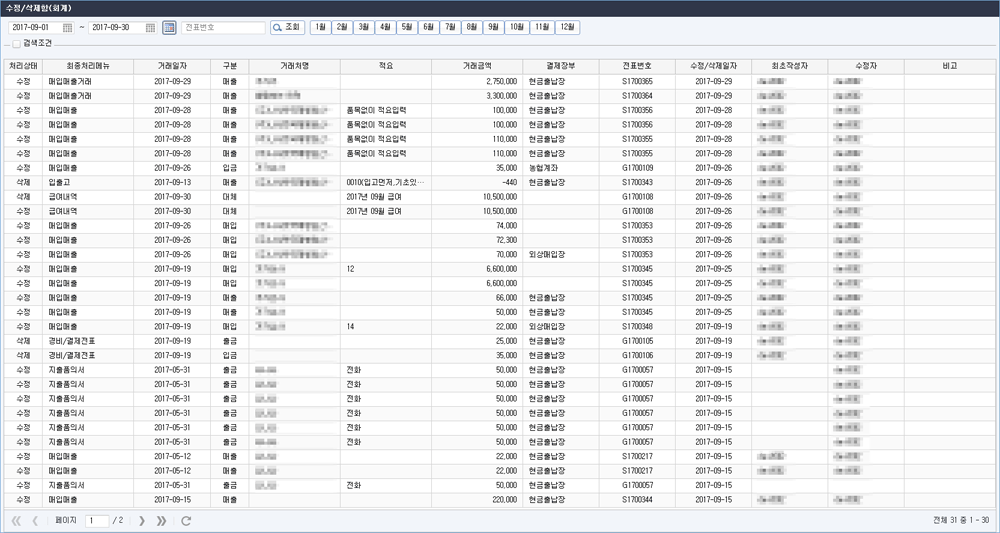Select the 2월 month button
The image size is (1000, 533).
coord(342,27)
